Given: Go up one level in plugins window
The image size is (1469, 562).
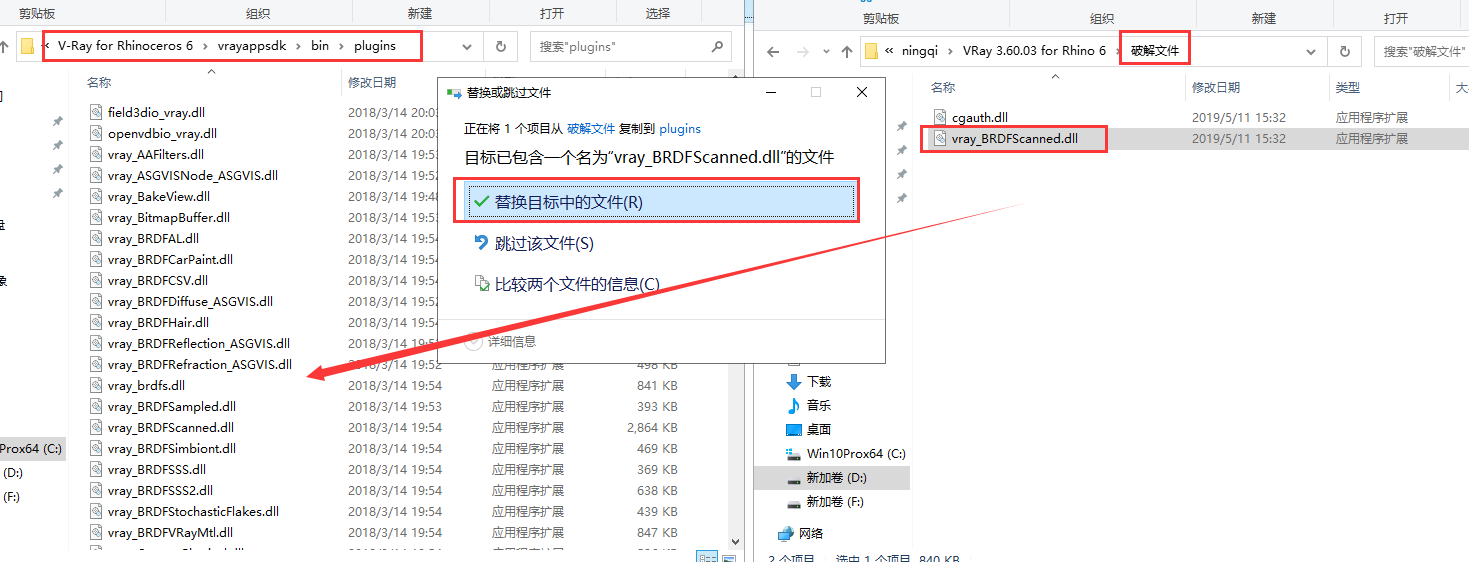Looking at the screenshot, I should [x=4, y=46].
